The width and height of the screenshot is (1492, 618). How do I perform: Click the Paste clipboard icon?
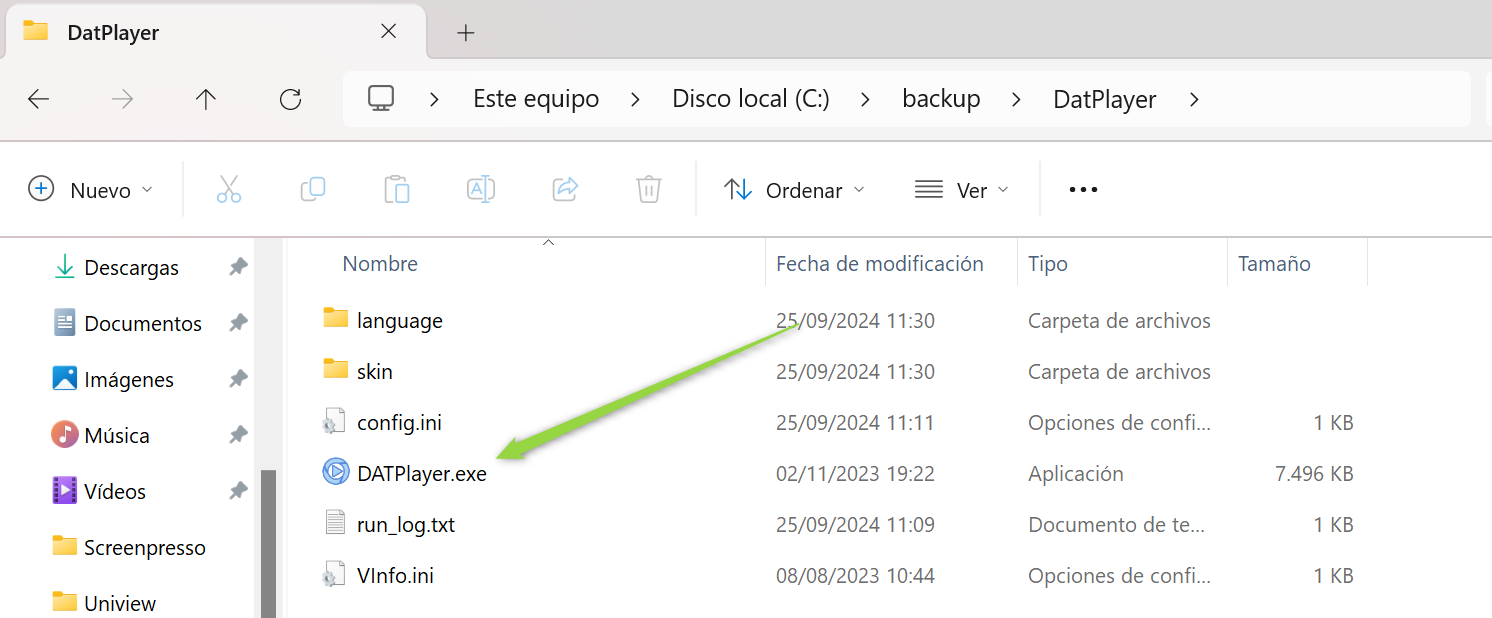pos(397,189)
